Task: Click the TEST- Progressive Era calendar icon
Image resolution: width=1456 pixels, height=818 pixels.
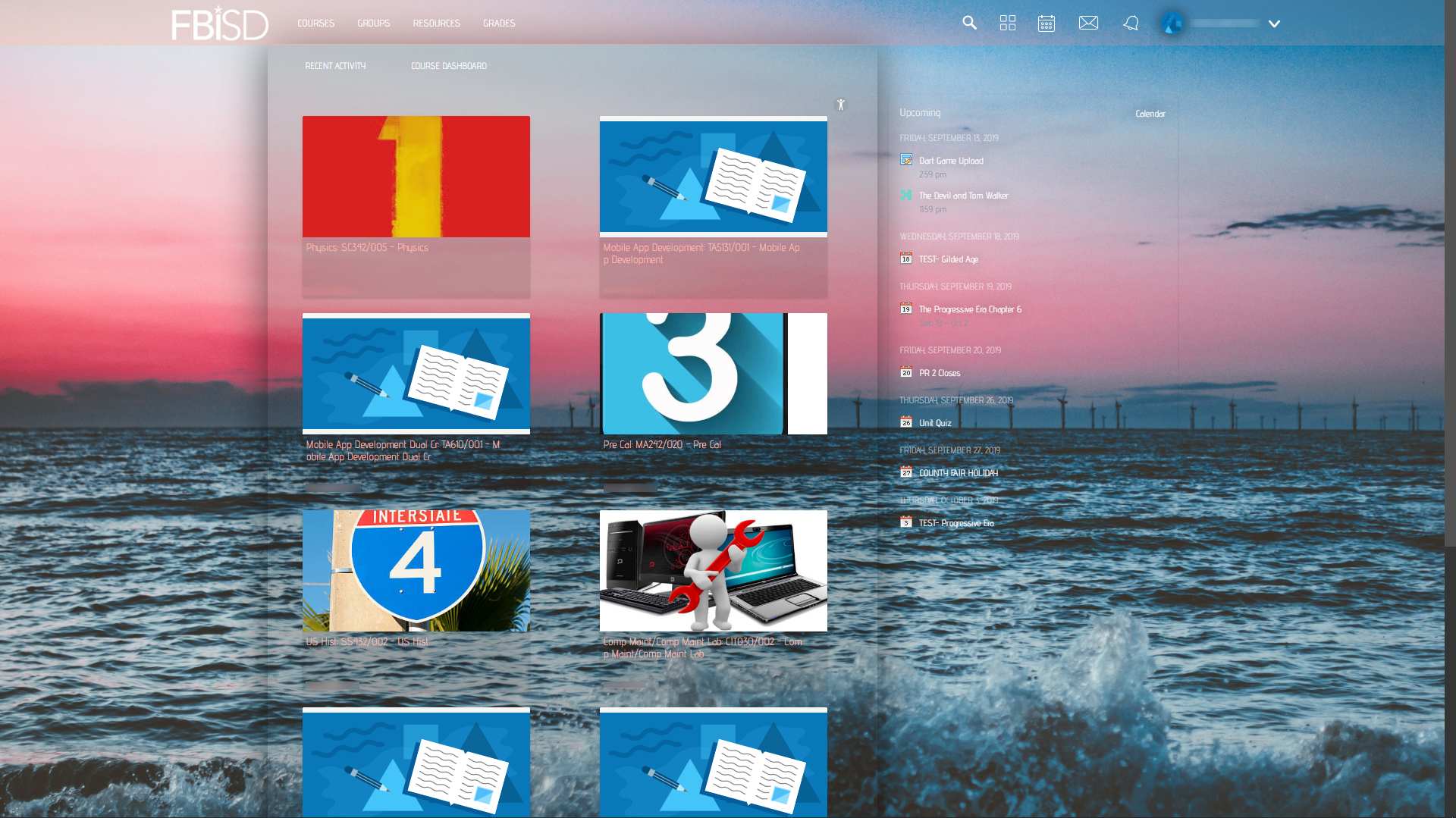Action: click(906, 522)
